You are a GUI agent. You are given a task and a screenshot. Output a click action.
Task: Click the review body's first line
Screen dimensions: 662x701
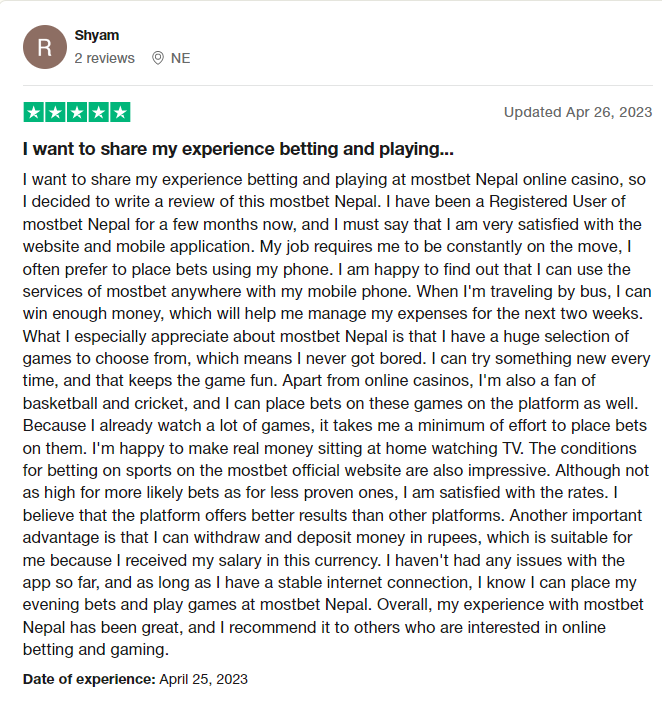point(334,180)
